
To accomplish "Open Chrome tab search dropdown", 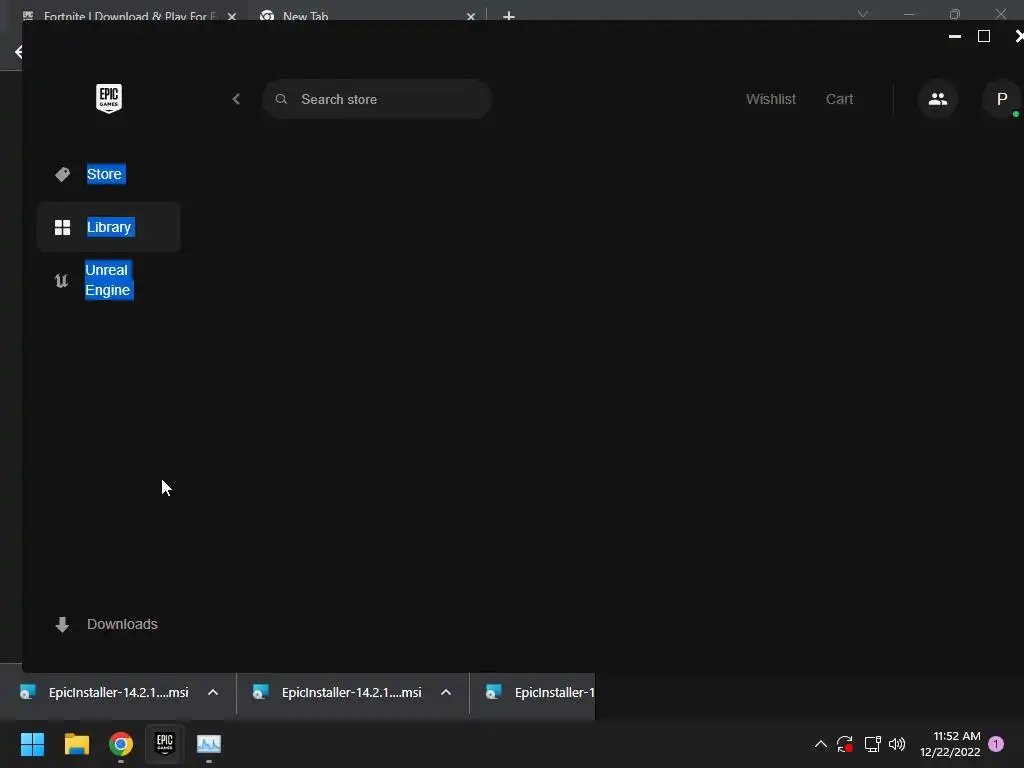I will point(863,14).
